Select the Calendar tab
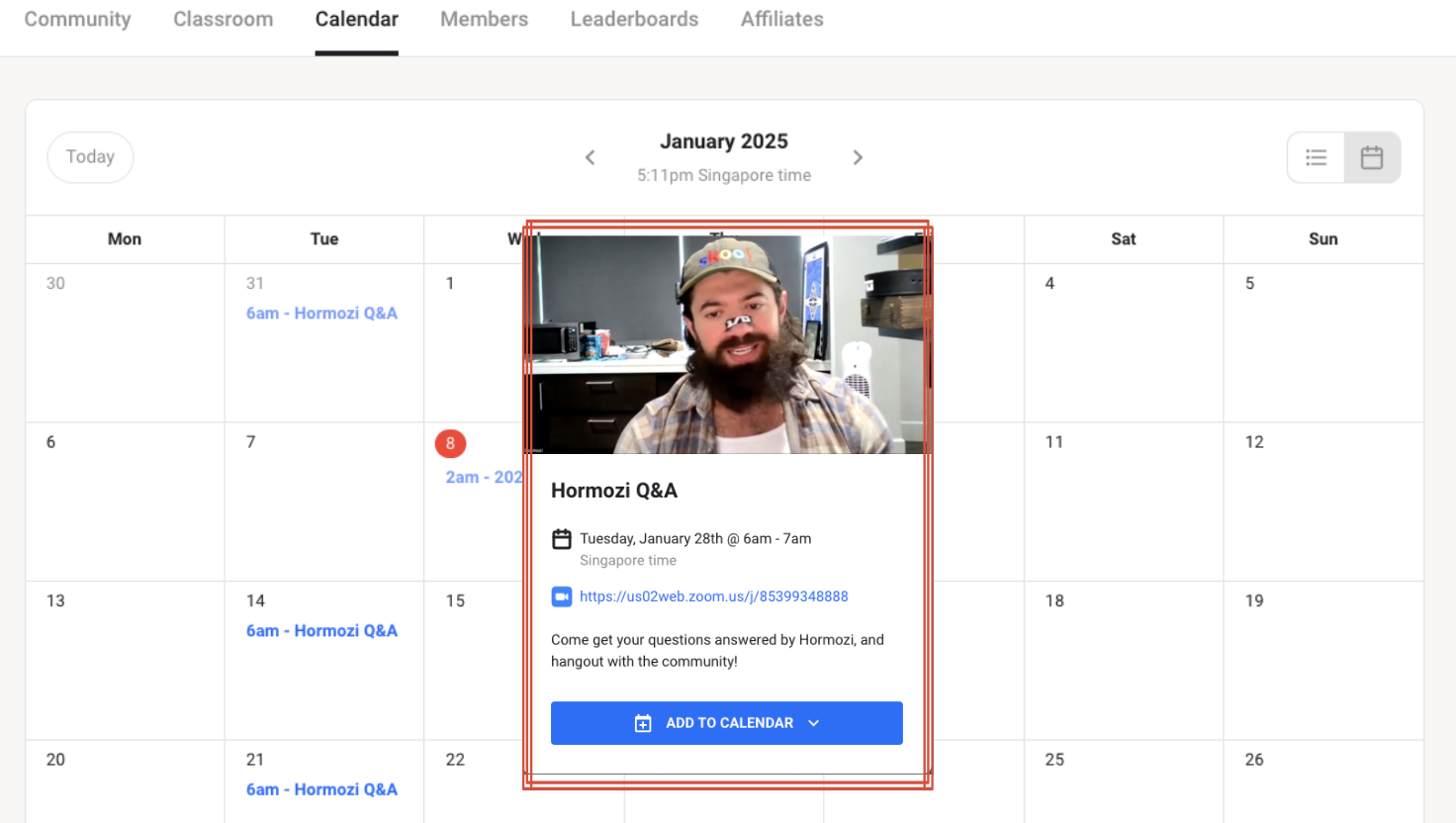The height and width of the screenshot is (823, 1456). (356, 19)
